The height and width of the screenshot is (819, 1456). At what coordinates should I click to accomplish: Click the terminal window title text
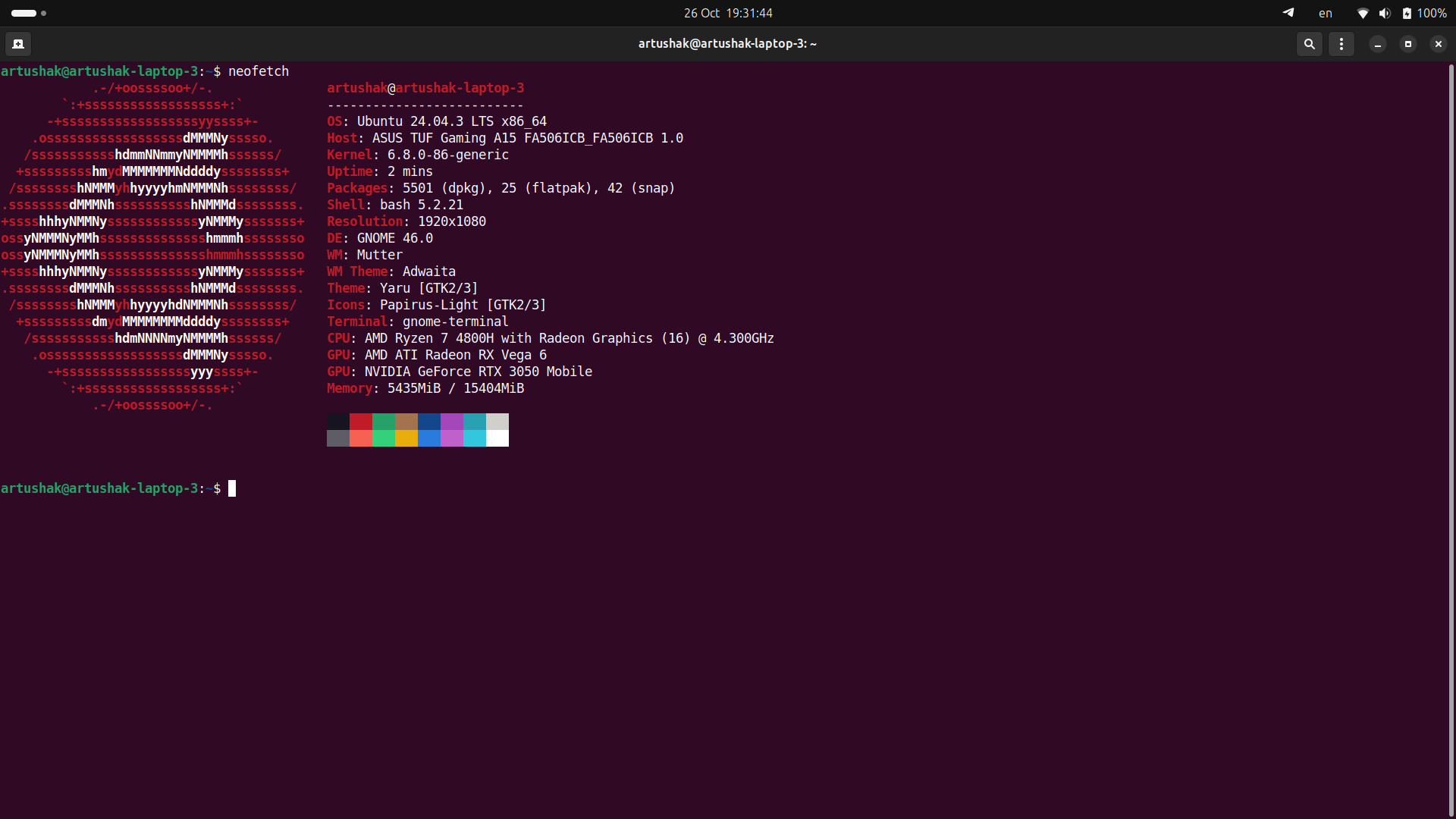[727, 44]
